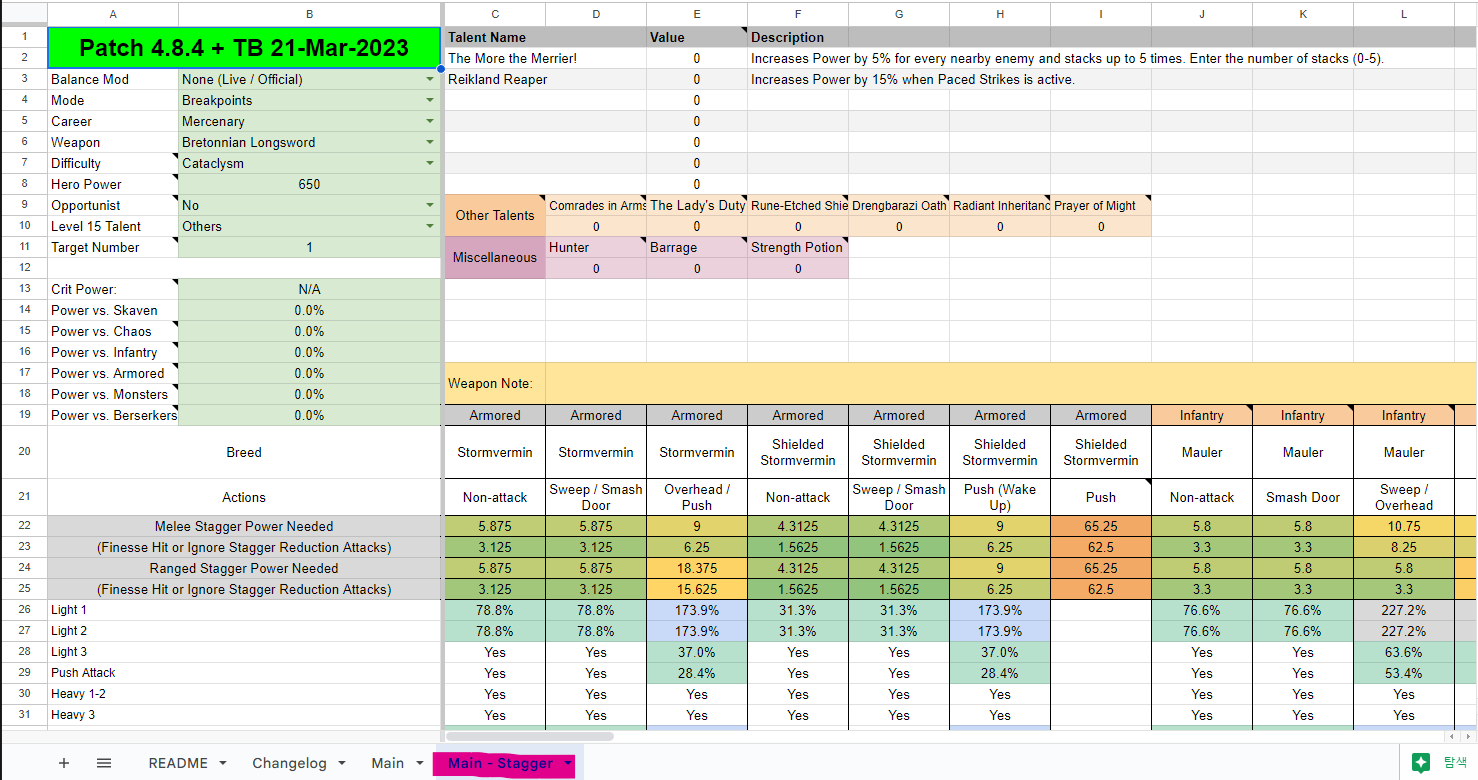Open the Main tab's menu arrow
This screenshot has height=780, width=1478.
click(419, 763)
